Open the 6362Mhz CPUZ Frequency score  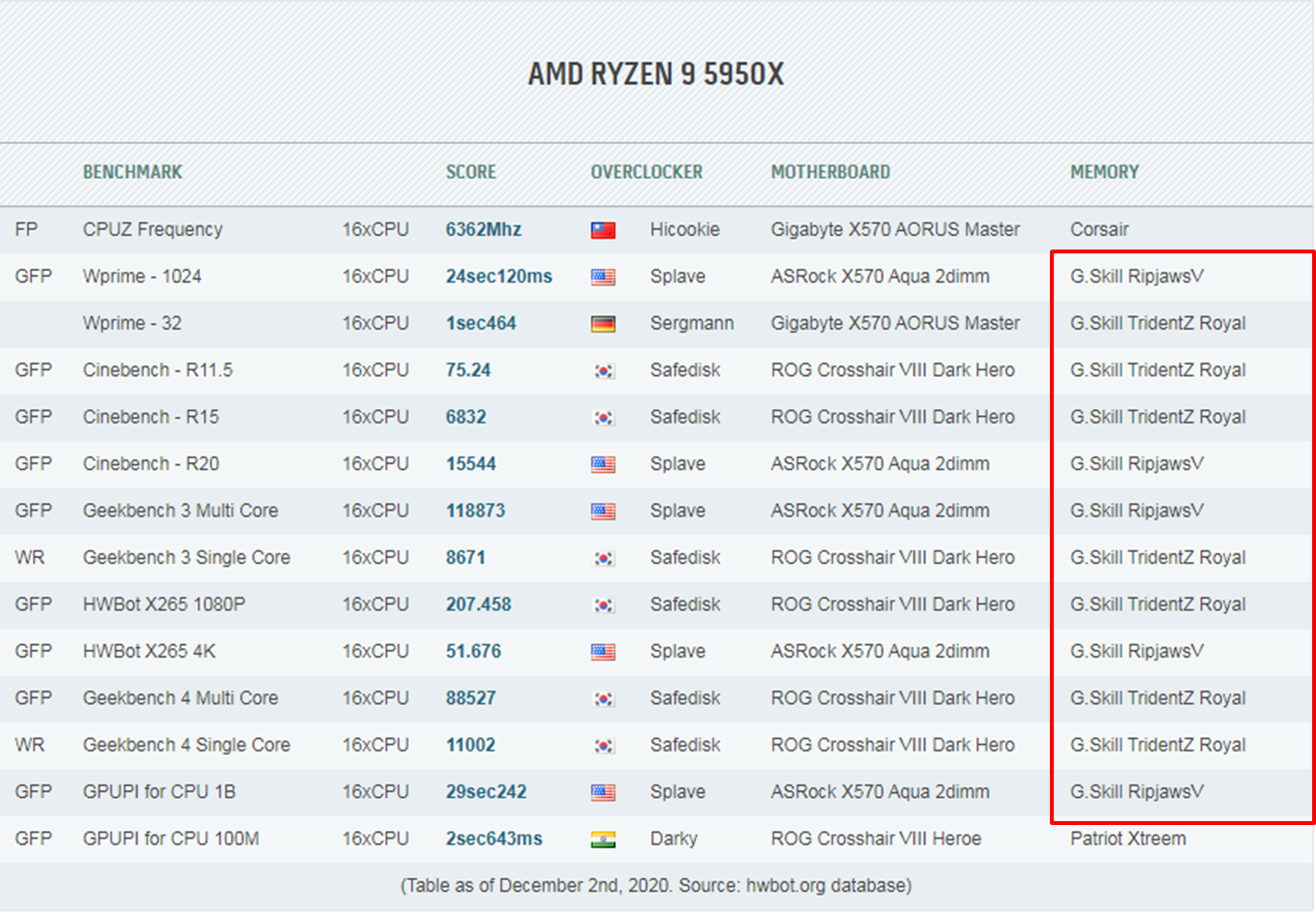(483, 229)
